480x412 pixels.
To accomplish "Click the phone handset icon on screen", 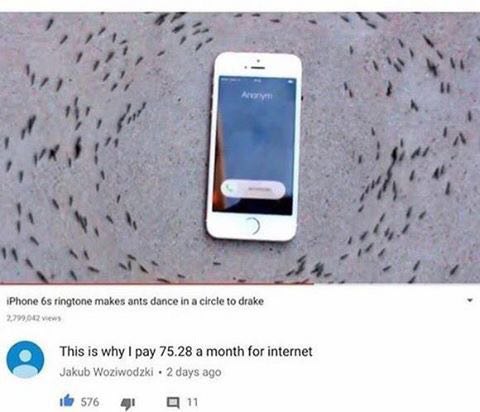I will point(228,189).
